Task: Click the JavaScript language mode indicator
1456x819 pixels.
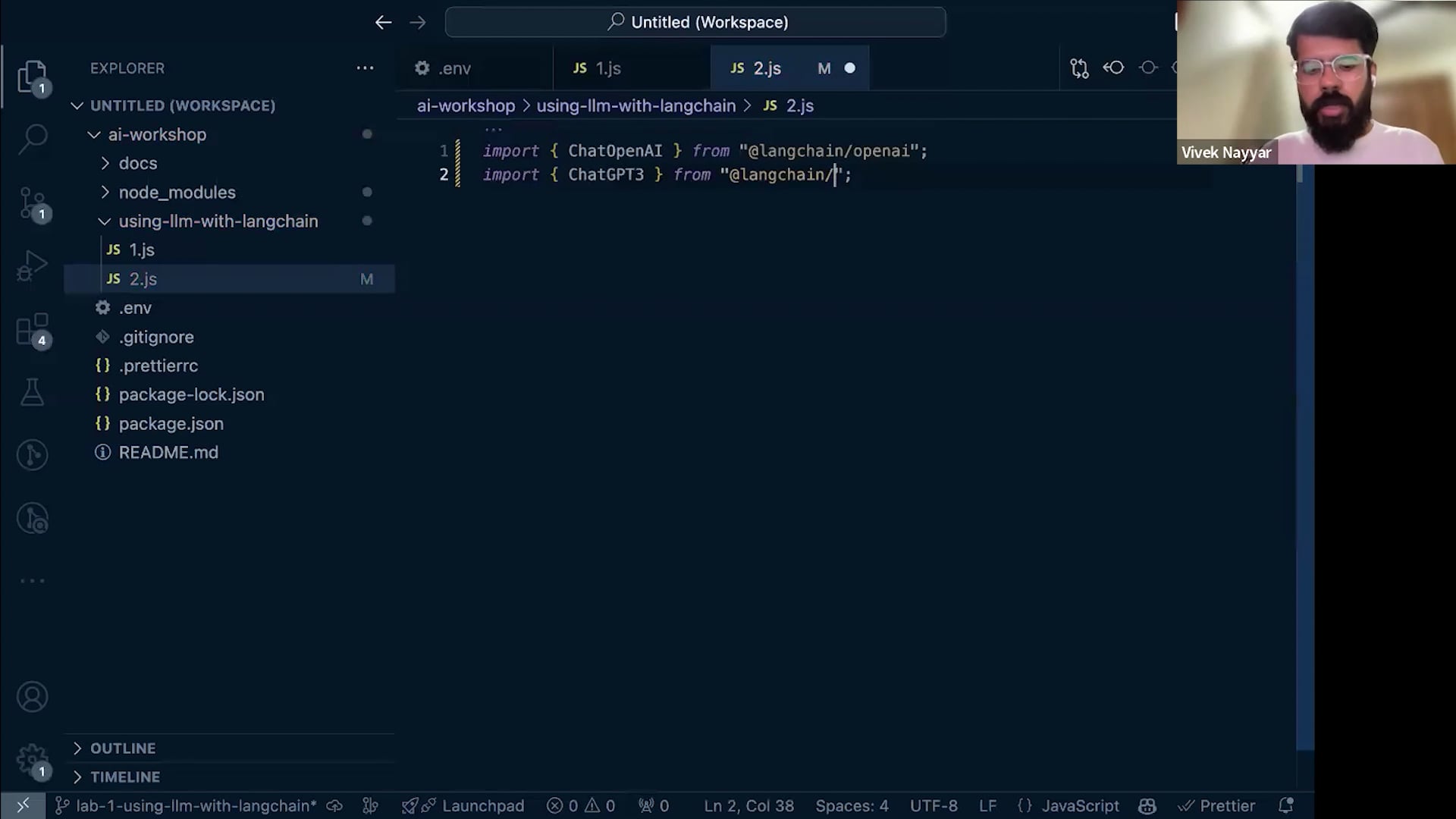Action: [x=1079, y=805]
